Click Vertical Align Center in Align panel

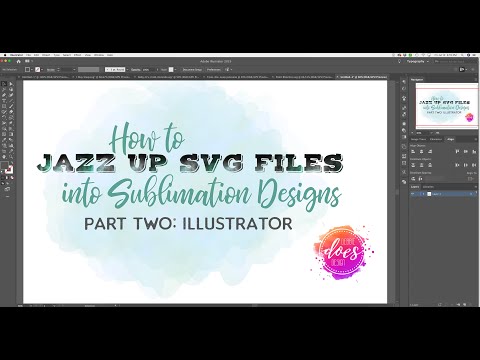466,152
